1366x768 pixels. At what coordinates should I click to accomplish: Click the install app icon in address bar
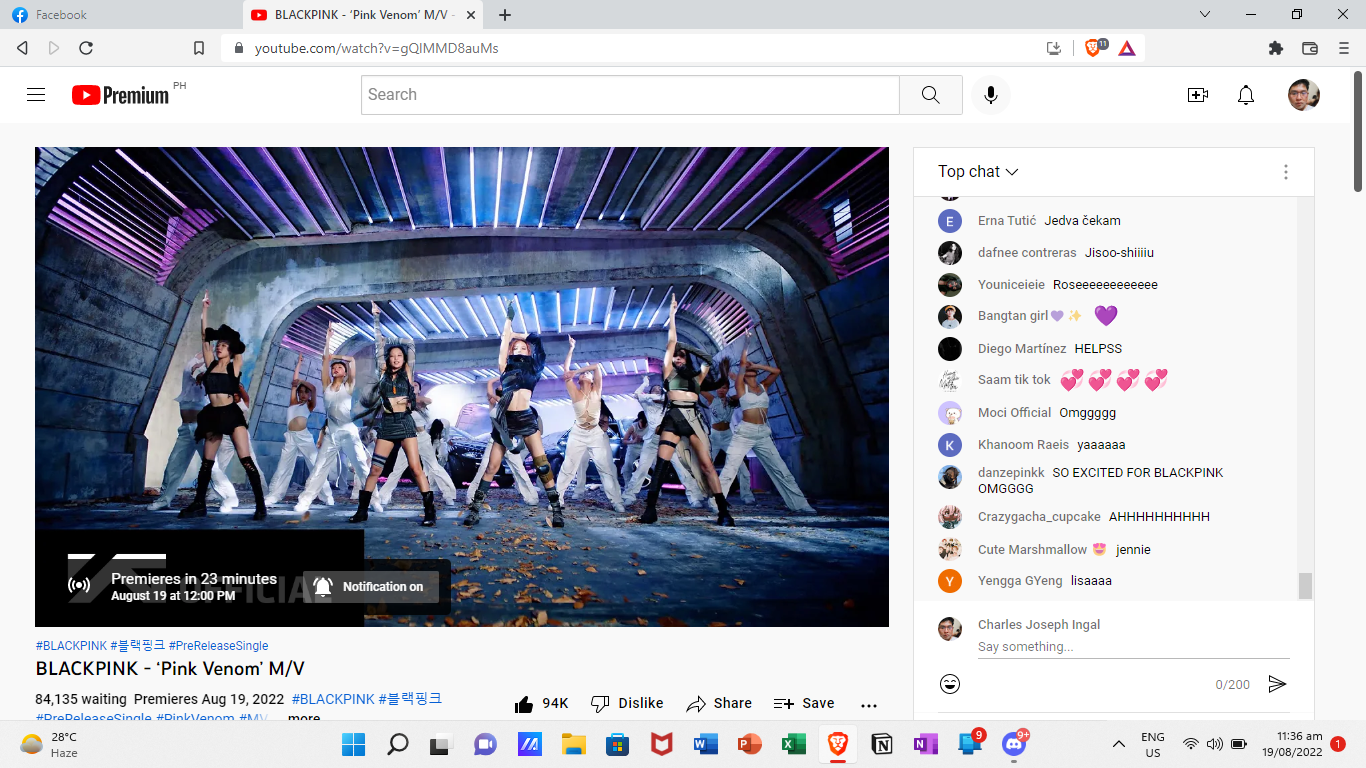(1054, 48)
